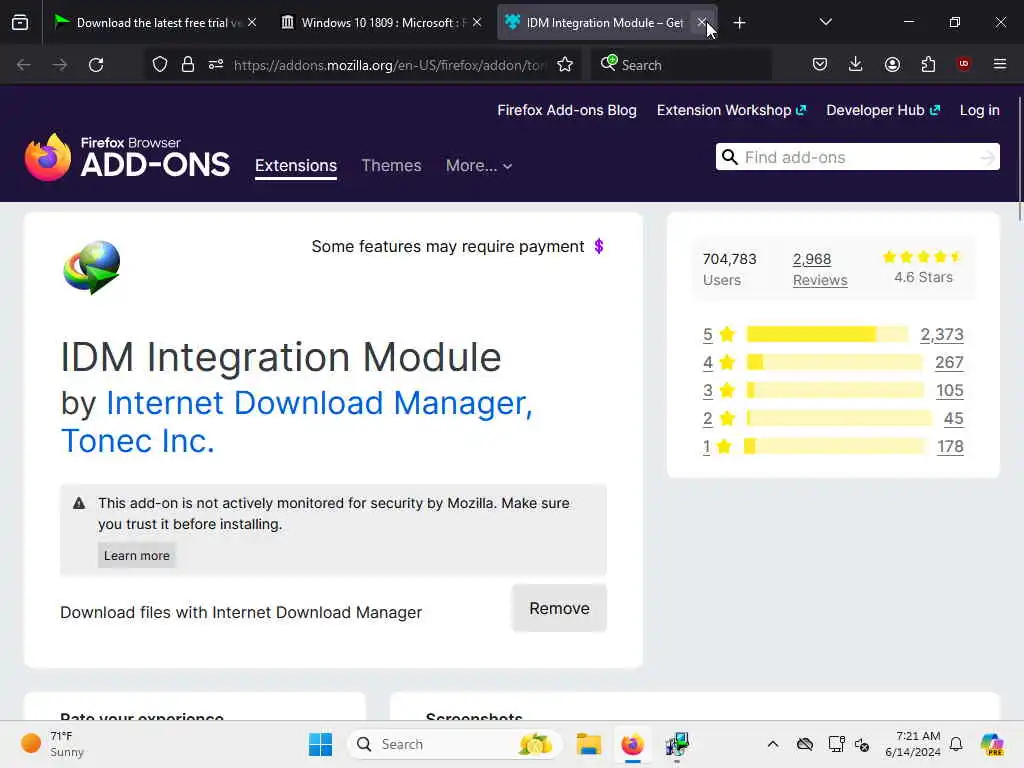This screenshot has height=768, width=1024.
Task: List all tabs dropdown arrow
Action: click(x=825, y=22)
